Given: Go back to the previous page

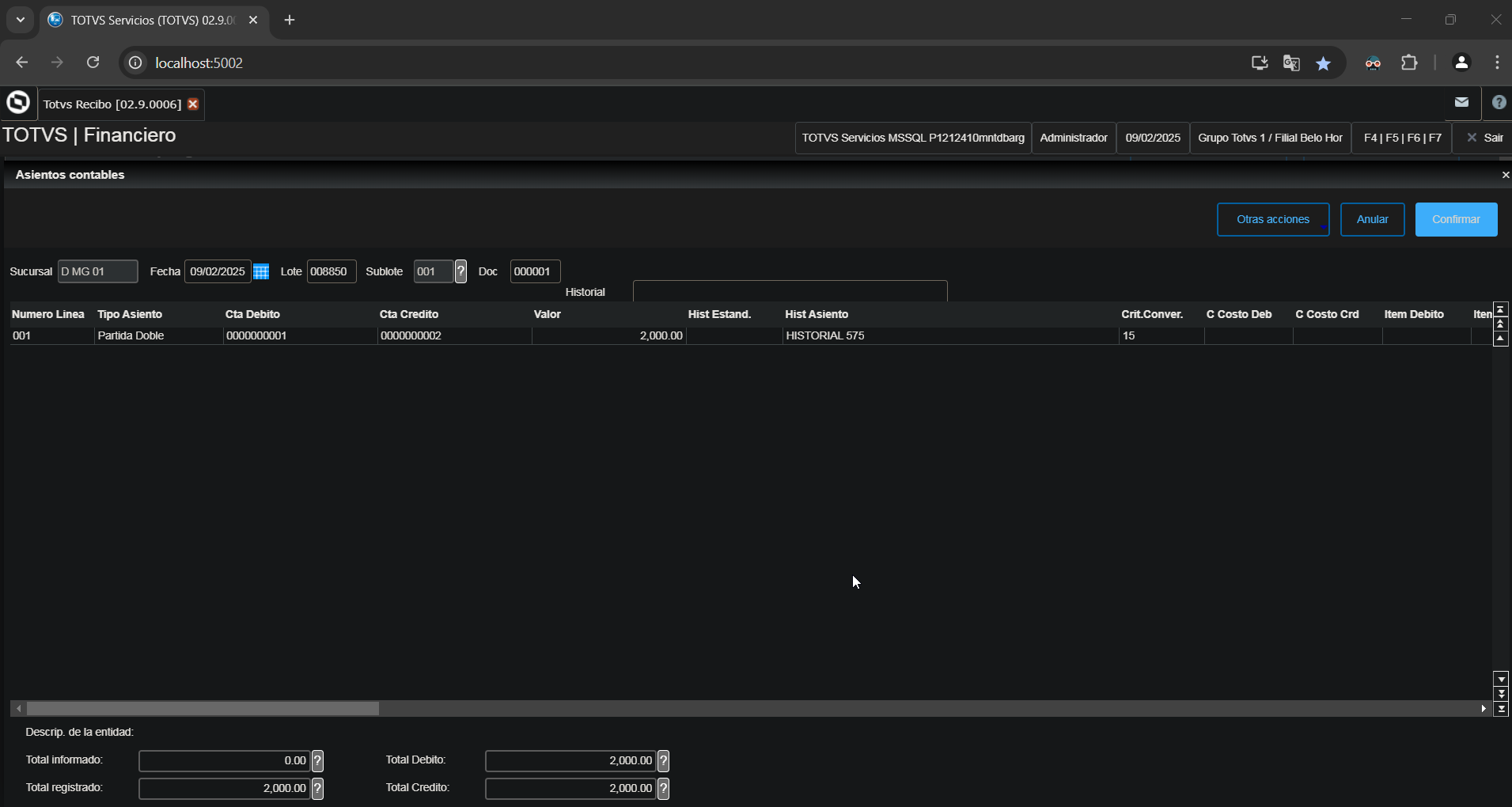Looking at the screenshot, I should [x=21, y=63].
